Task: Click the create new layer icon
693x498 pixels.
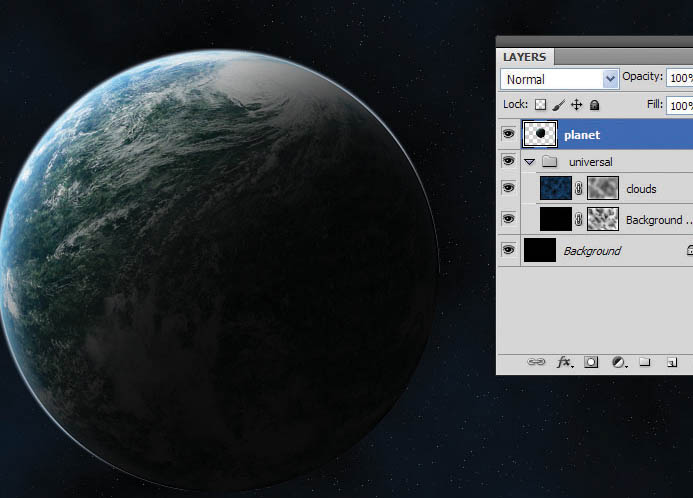Action: (673, 362)
